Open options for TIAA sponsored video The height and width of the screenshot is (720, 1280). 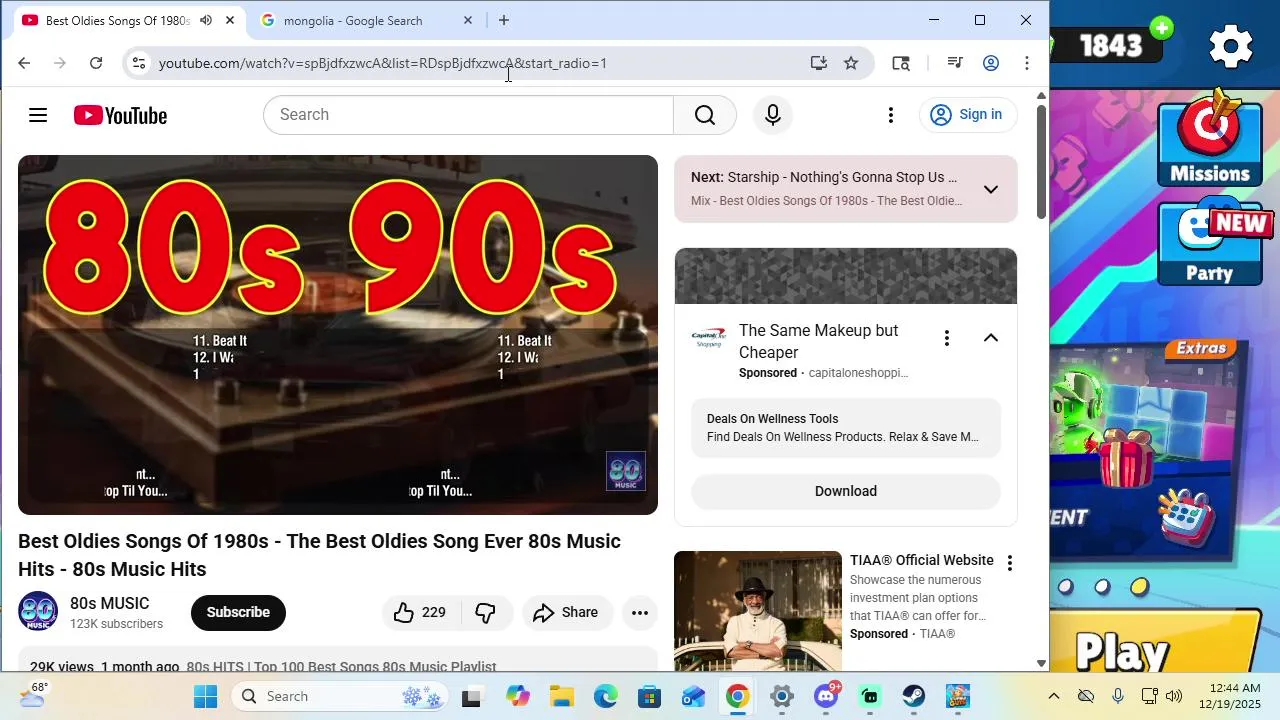click(1009, 563)
